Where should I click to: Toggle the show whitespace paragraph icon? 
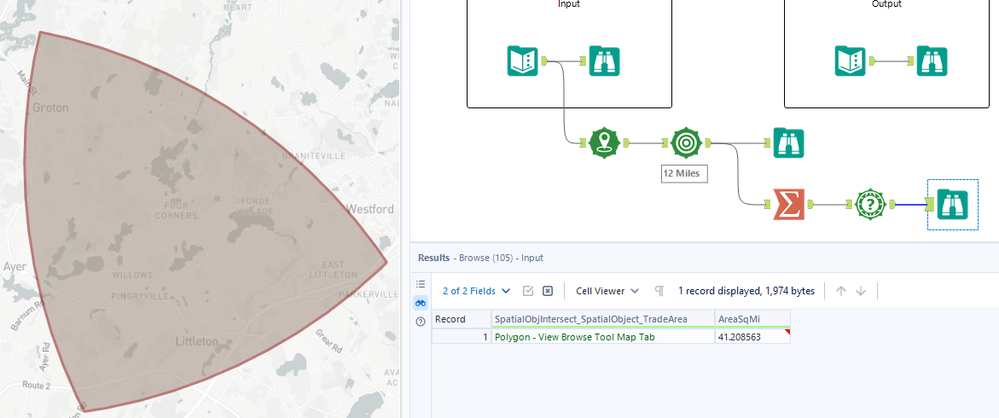tap(659, 291)
